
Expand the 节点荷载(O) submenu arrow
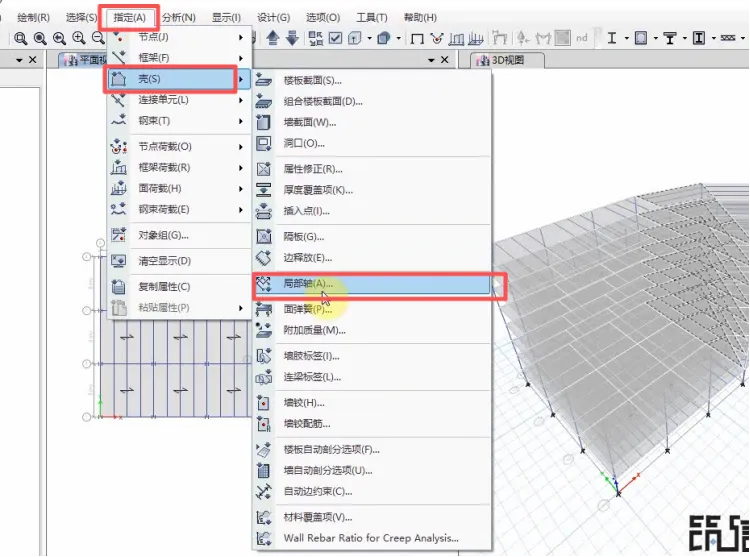click(241, 147)
